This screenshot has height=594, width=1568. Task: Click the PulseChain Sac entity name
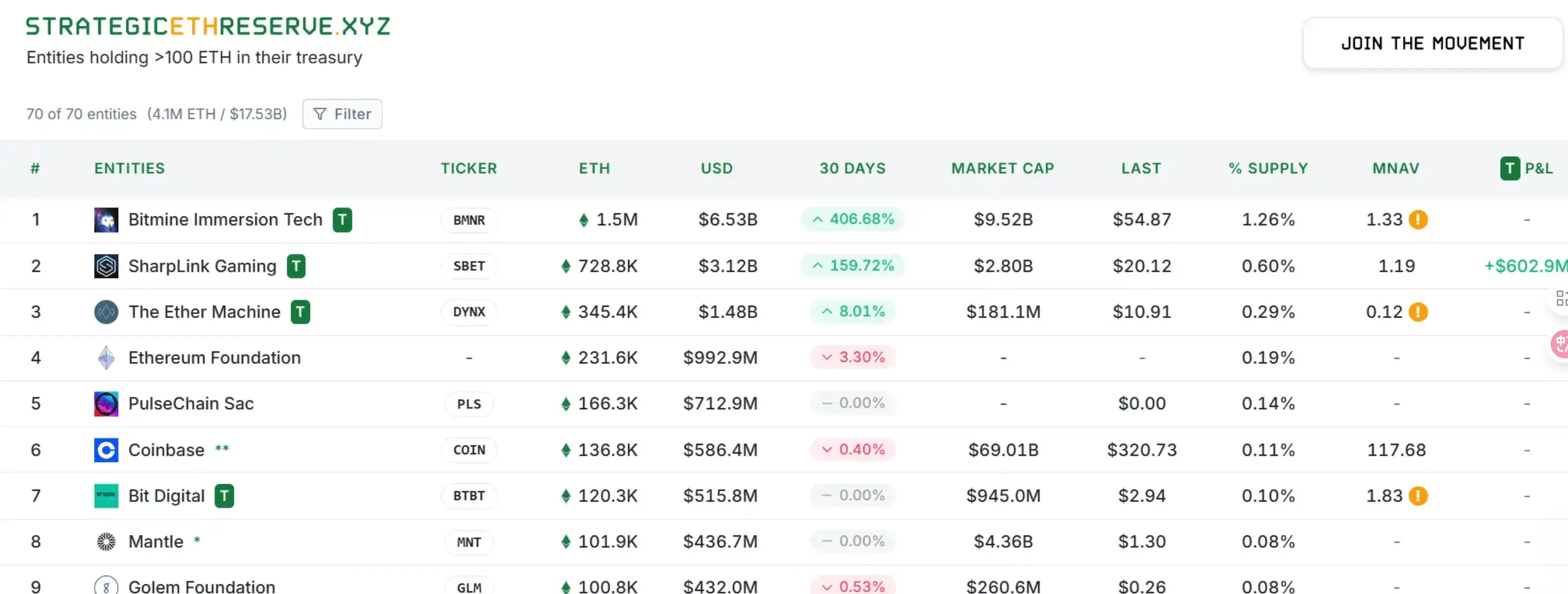[191, 404]
